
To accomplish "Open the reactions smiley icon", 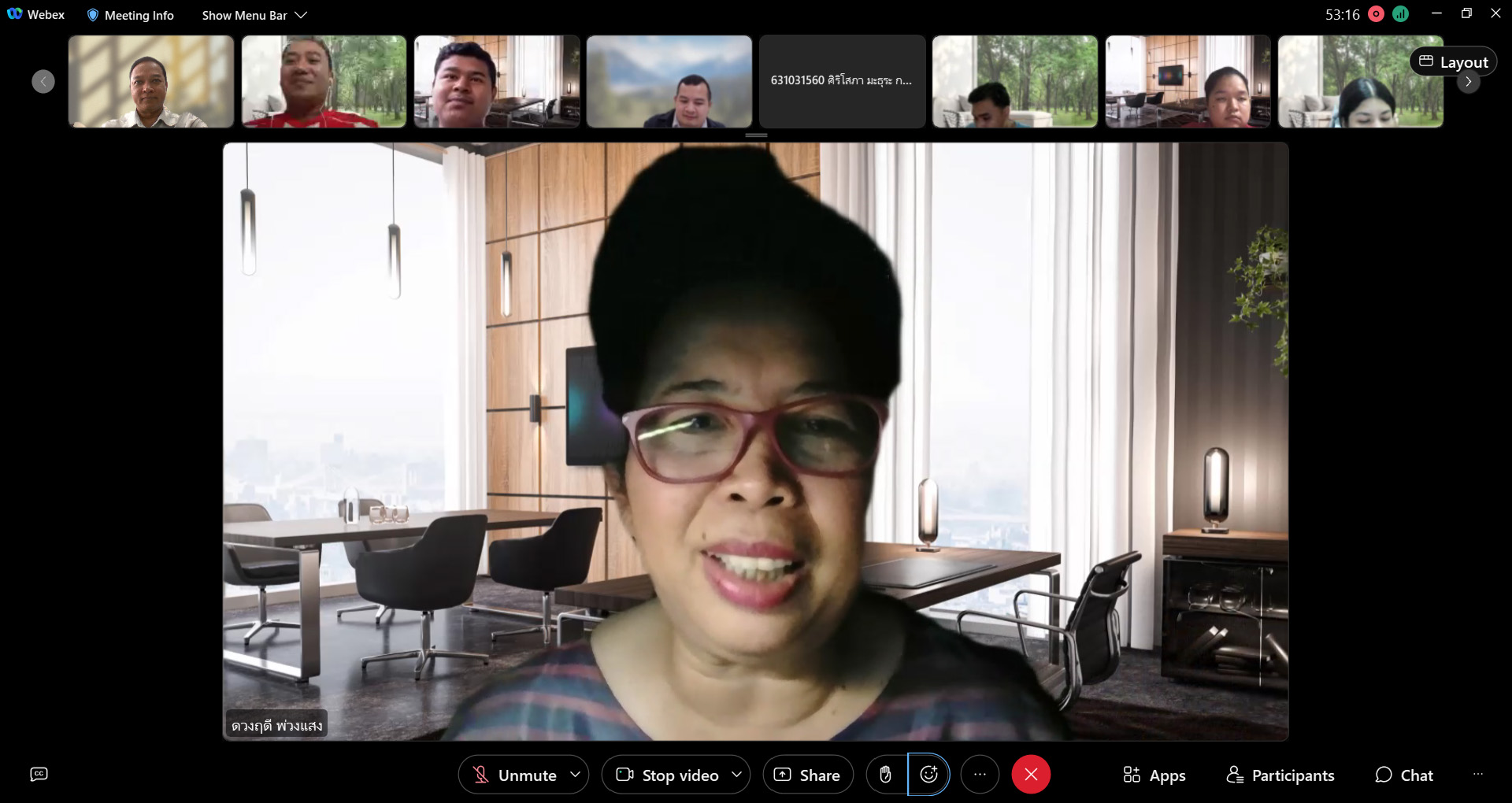I will tap(928, 775).
